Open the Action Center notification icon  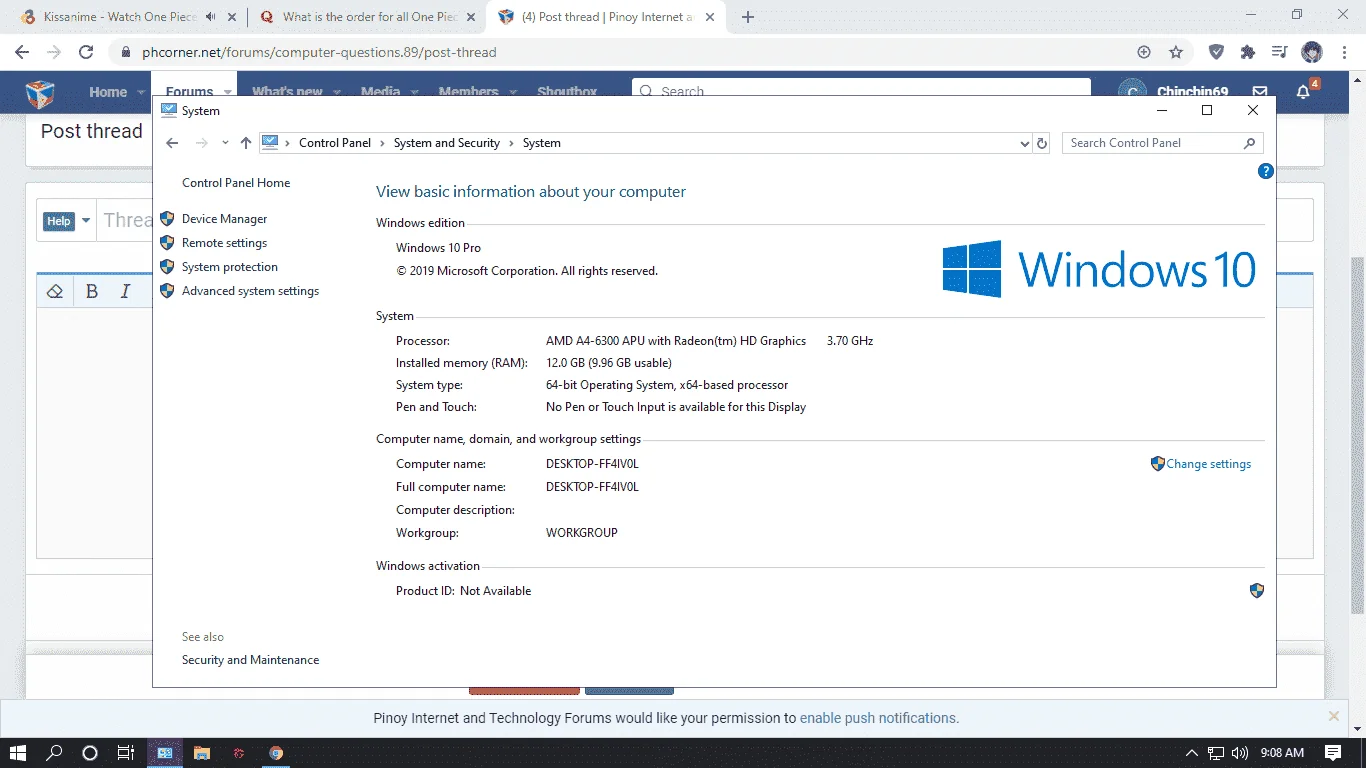pos(1333,753)
